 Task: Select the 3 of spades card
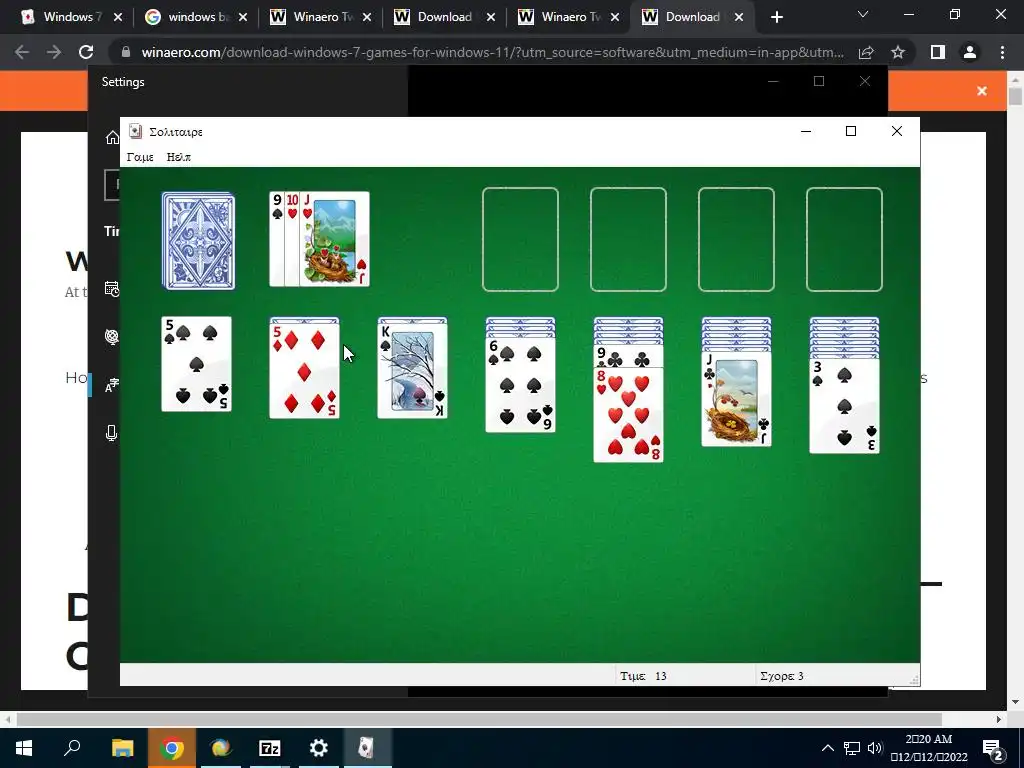click(844, 406)
